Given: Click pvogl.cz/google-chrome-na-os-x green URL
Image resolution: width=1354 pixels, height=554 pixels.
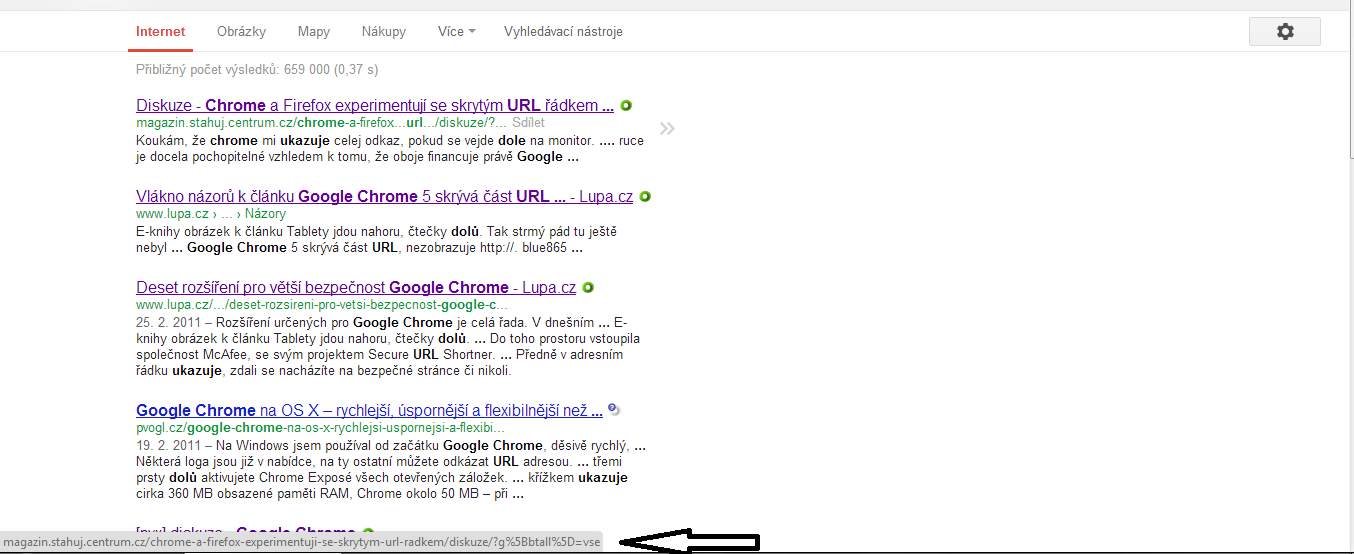Looking at the screenshot, I should click(x=320, y=427).
